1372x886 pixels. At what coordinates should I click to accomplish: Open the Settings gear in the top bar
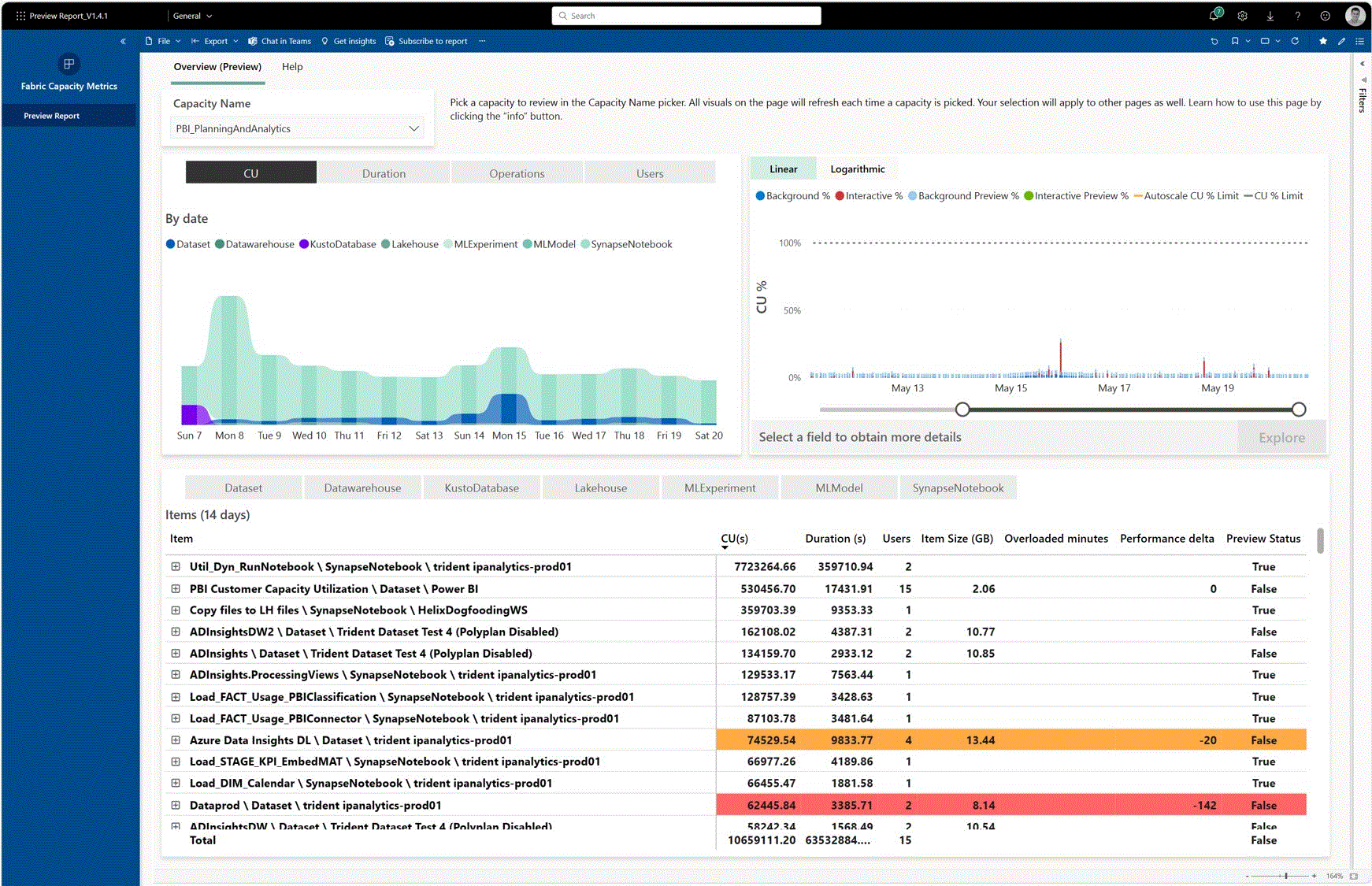(x=1242, y=15)
